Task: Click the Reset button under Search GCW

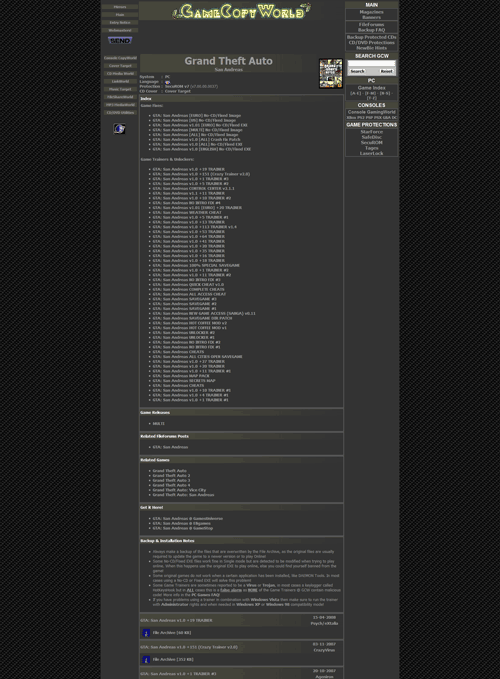Action: click(386, 71)
